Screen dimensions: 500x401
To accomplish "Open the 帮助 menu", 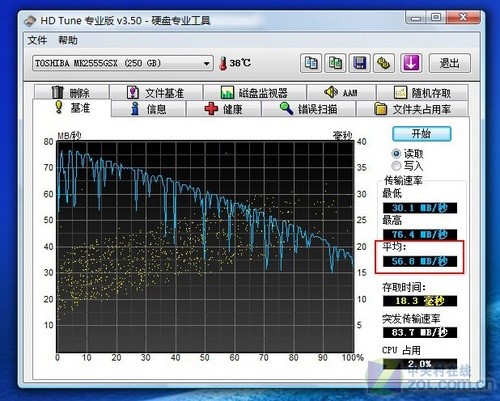I will coord(68,40).
